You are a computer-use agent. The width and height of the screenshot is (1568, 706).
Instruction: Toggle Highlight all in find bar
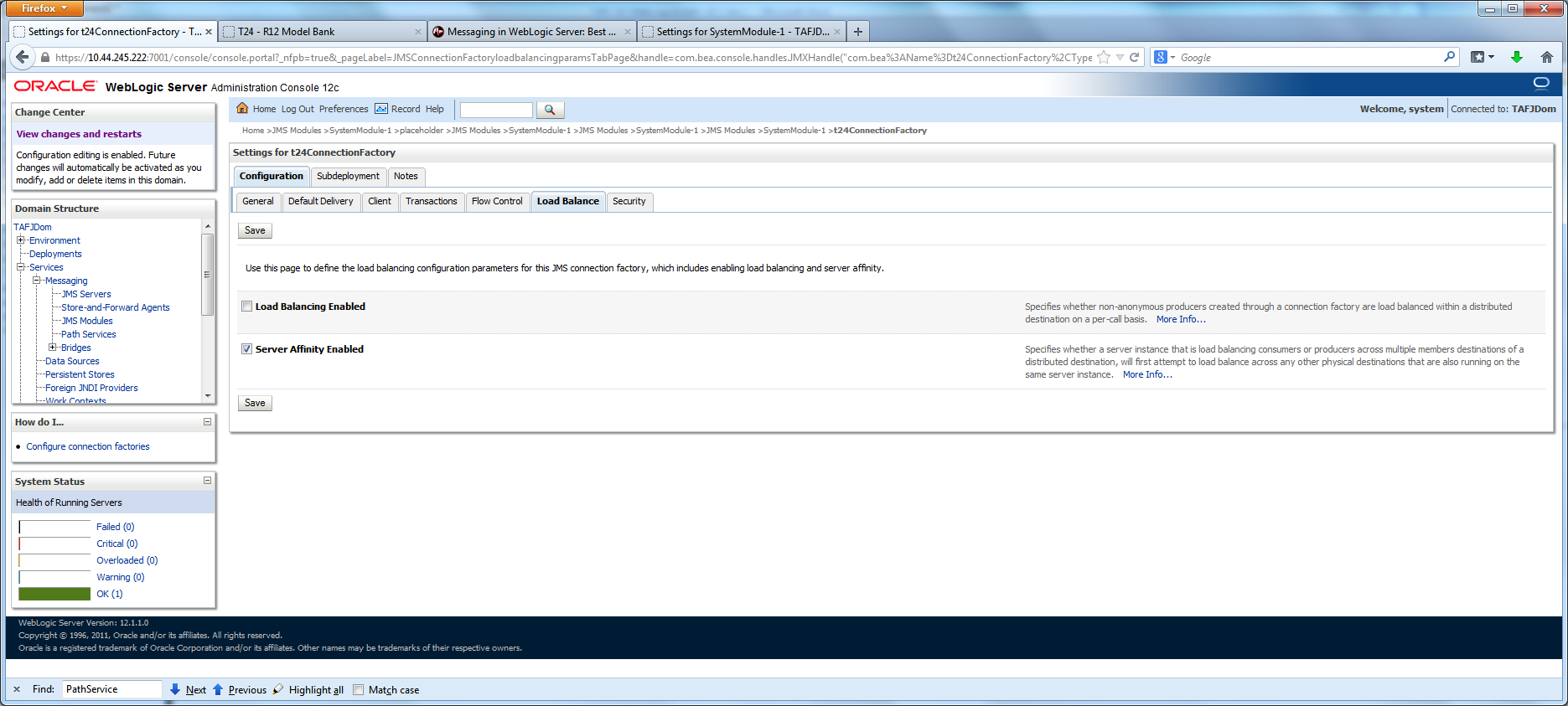(x=308, y=689)
